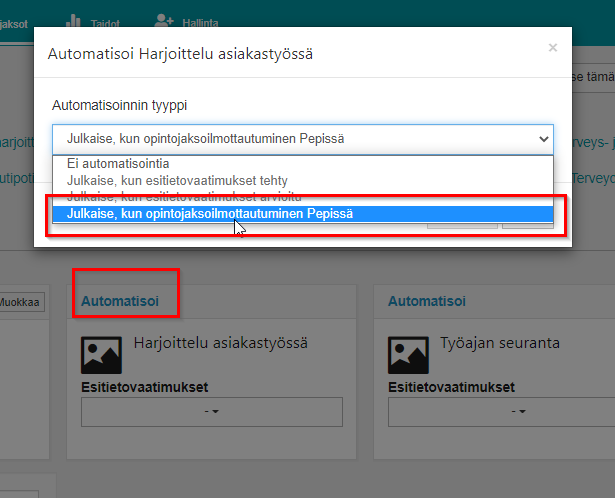Expand Esitietovaatimukset dropdown under Harjoittelu asiakastyössä
This screenshot has height=498, width=615.
click(211, 411)
